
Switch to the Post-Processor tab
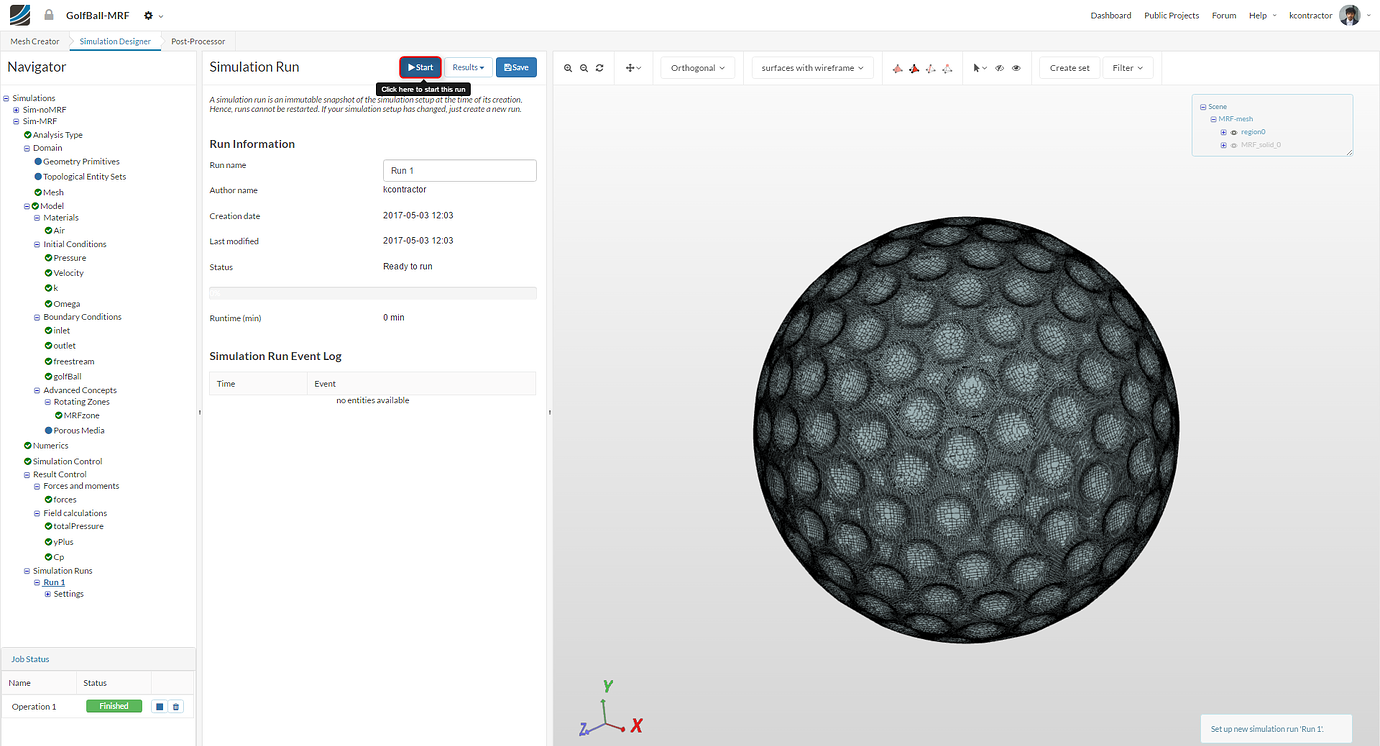tap(197, 41)
